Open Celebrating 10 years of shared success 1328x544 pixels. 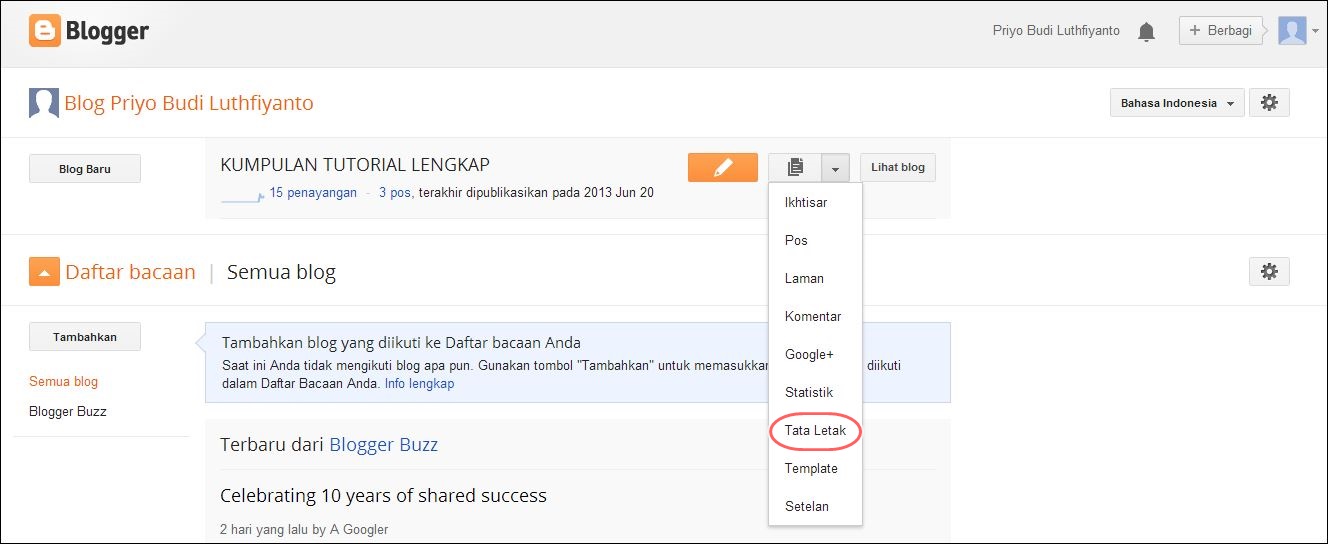tap(383, 495)
